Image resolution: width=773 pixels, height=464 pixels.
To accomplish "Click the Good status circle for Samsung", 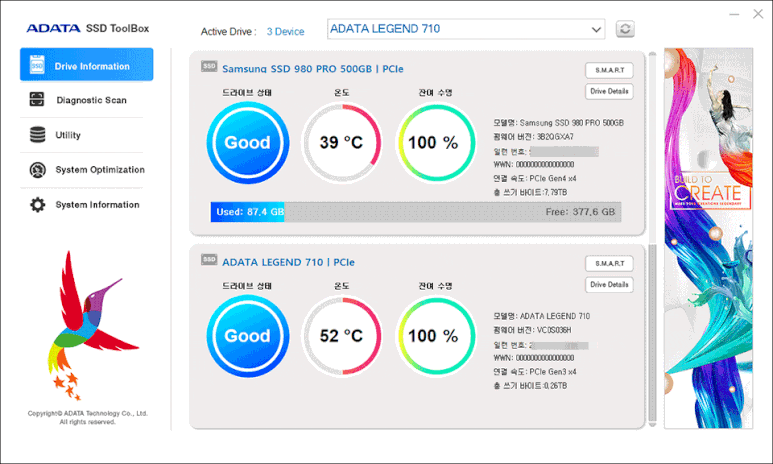I will point(247,143).
